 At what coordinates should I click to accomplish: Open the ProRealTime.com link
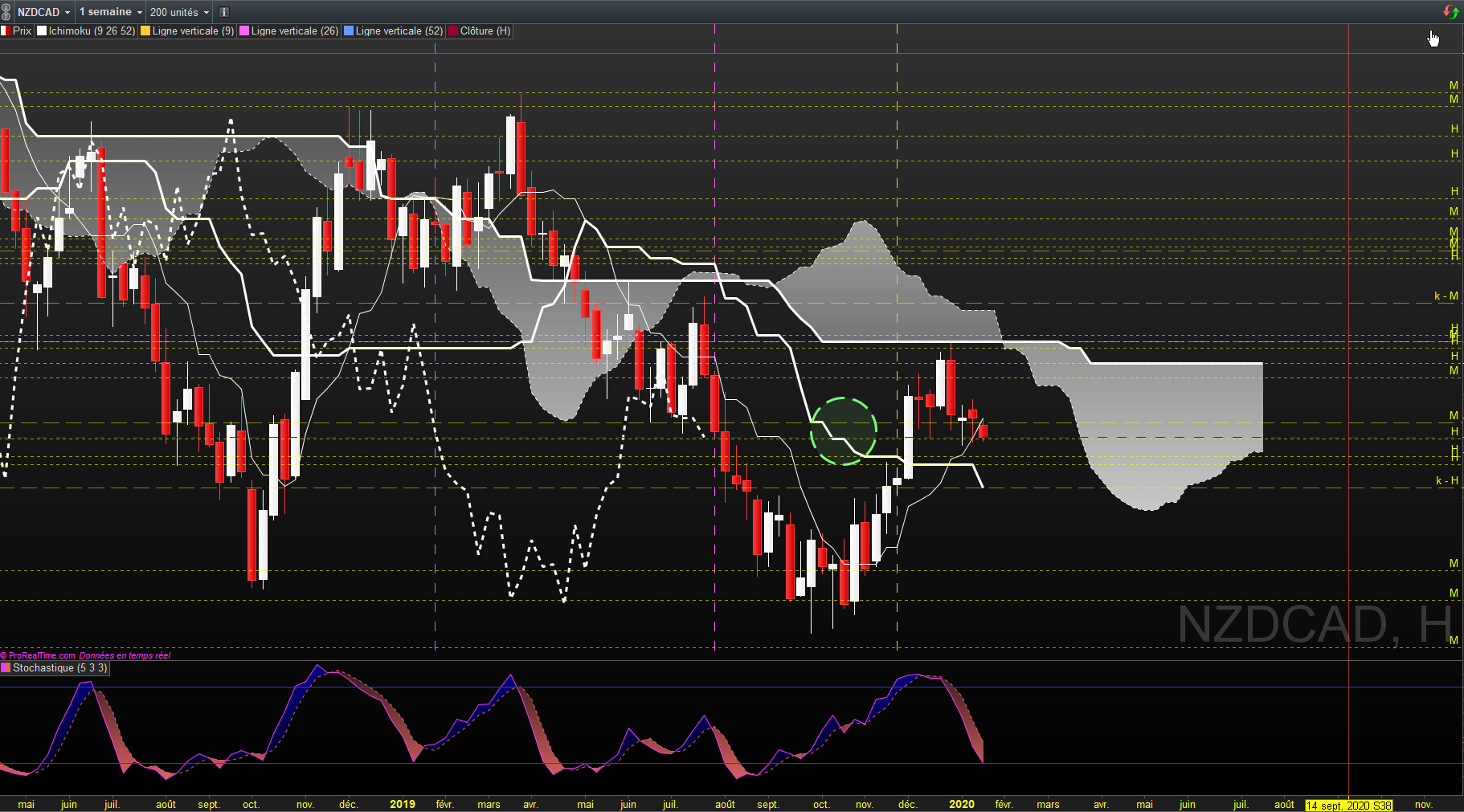42,655
